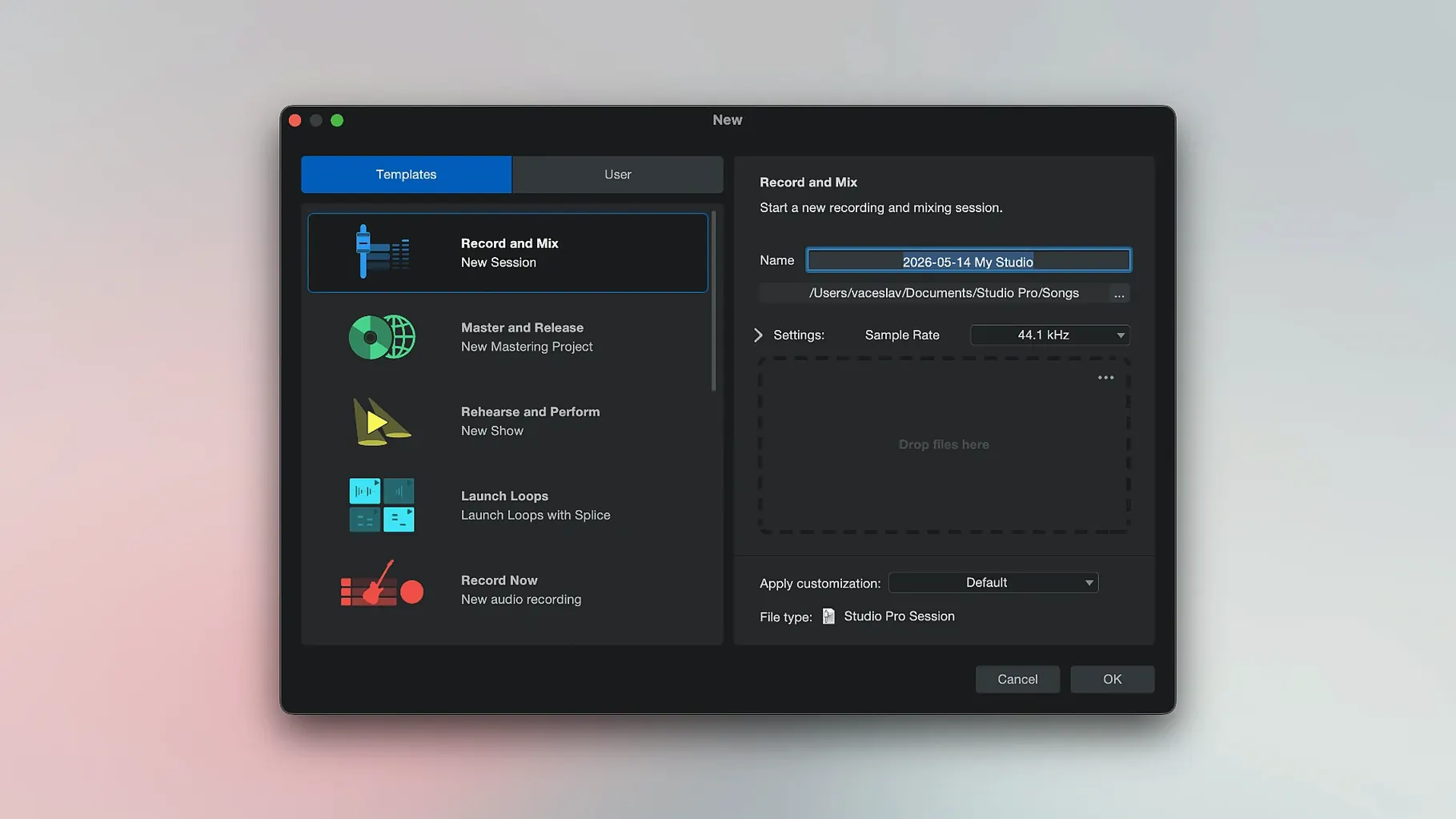Select the Launch Loops grid icon
The height and width of the screenshot is (819, 1456).
pyautogui.click(x=382, y=505)
